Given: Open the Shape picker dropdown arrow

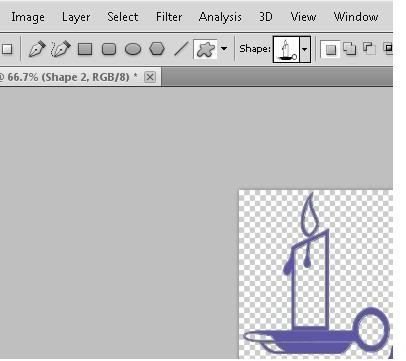Looking at the screenshot, I should (x=305, y=49).
